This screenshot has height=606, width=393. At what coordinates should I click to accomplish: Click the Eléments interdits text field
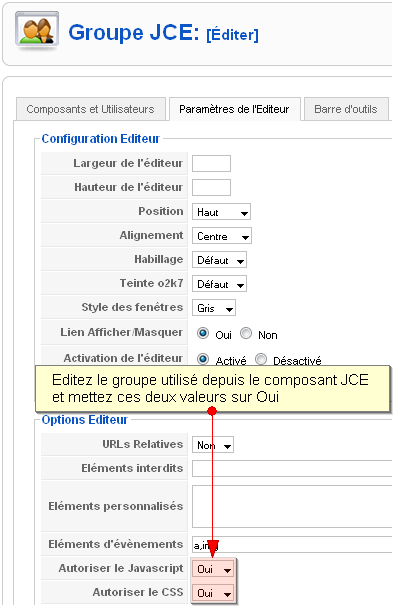[x=292, y=468]
